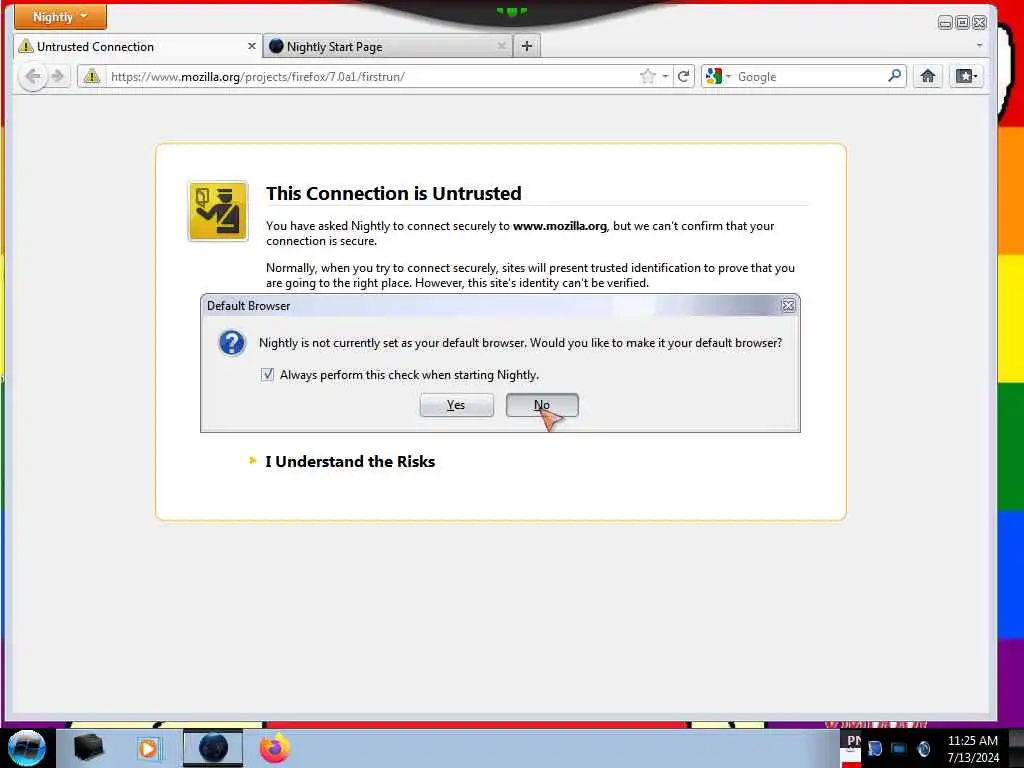
Task: Open the Bookmarks menu button
Action: point(966,76)
